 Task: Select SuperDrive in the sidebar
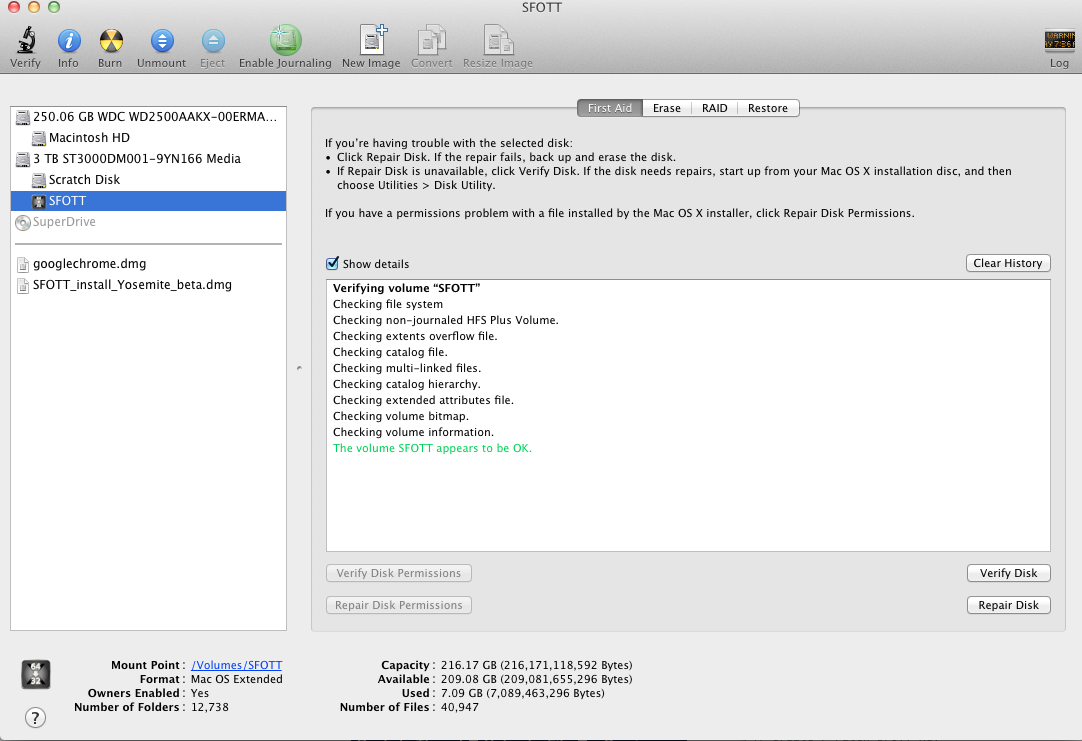click(148, 222)
